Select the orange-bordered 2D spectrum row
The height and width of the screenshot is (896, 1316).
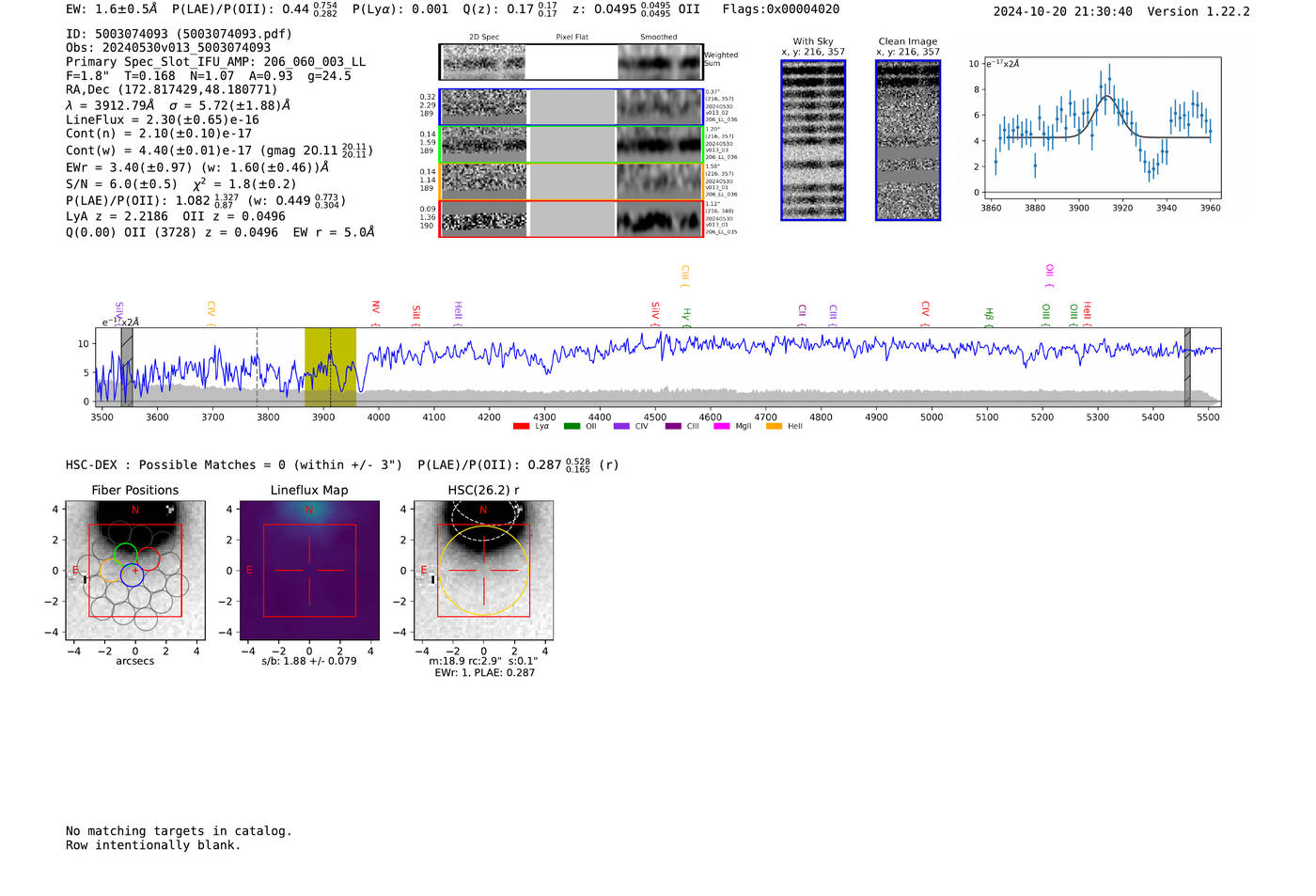[x=572, y=181]
